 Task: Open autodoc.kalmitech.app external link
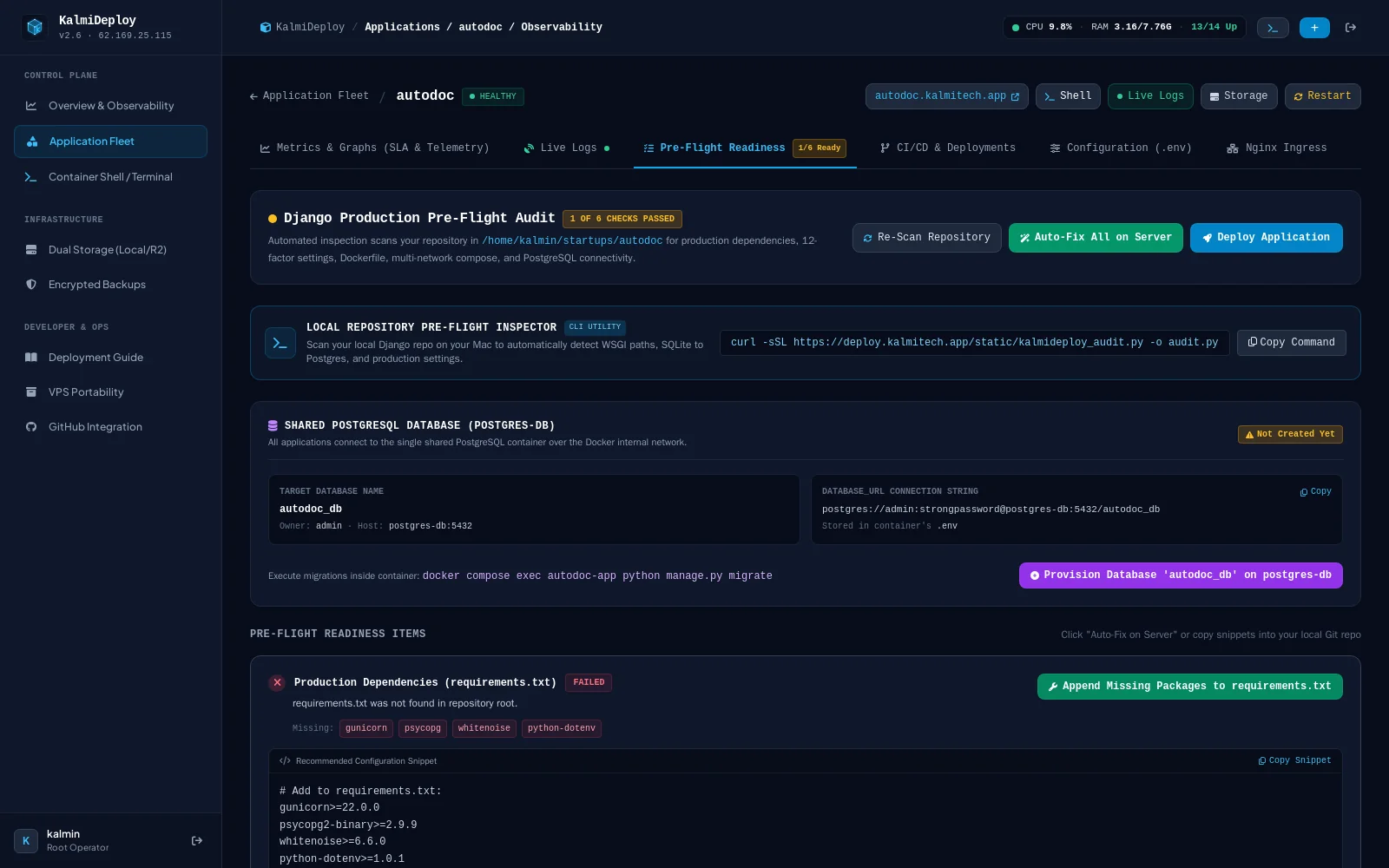pos(946,96)
